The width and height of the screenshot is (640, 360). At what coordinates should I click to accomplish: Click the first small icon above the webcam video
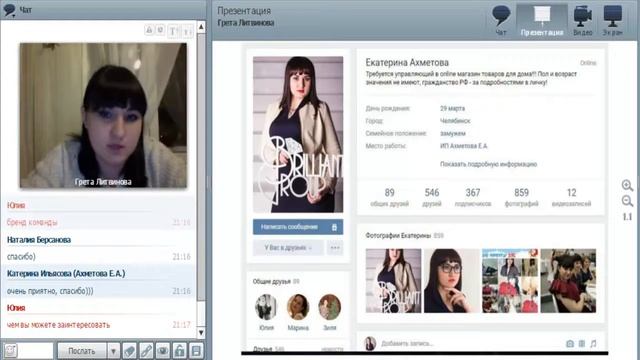pos(149,30)
